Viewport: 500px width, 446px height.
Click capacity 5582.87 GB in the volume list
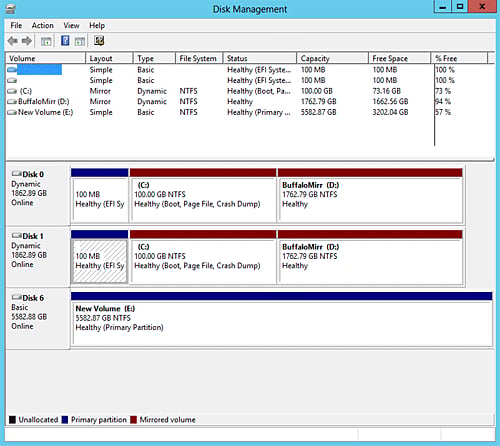click(319, 112)
